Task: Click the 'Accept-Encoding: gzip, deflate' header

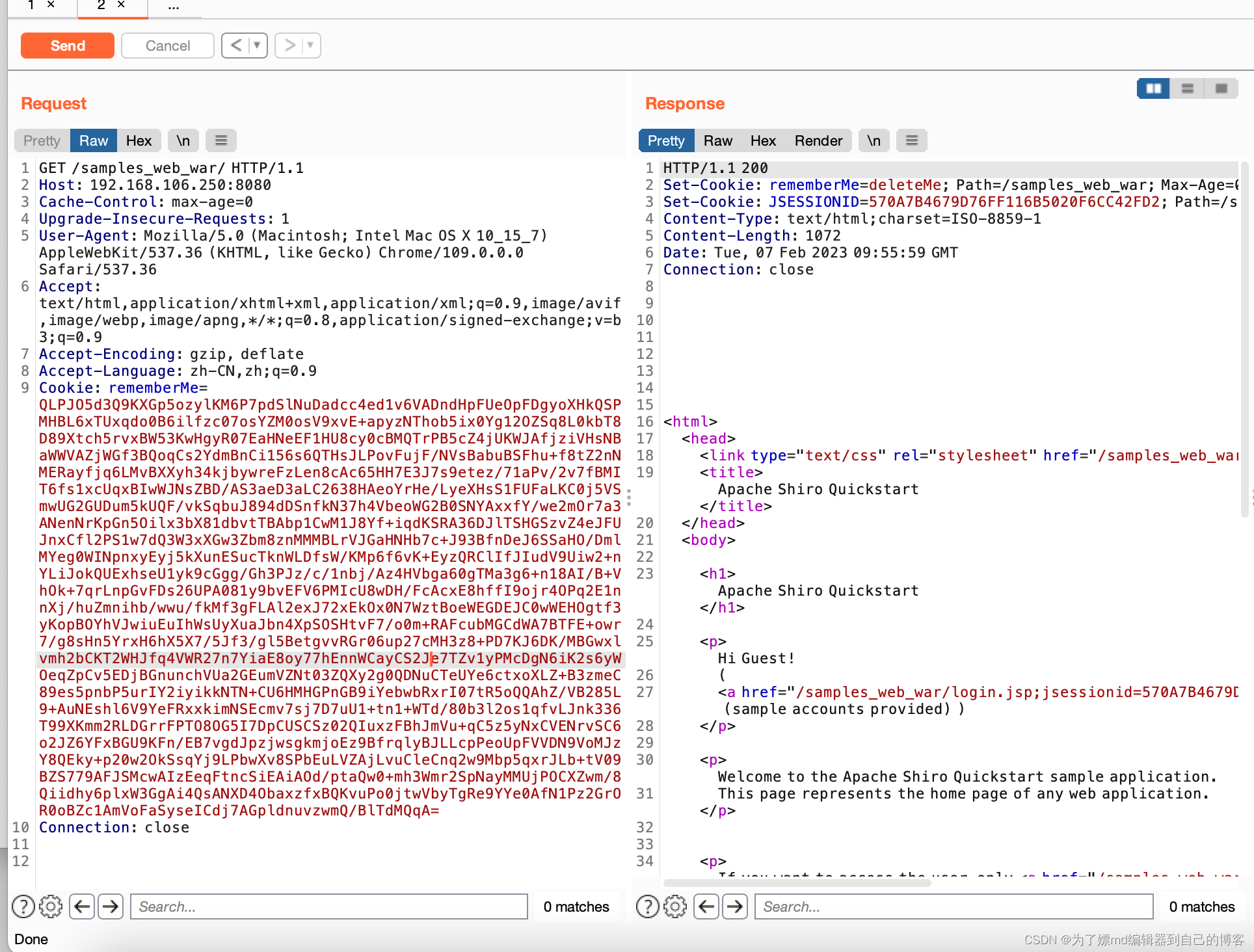Action: pyautogui.click(x=171, y=354)
